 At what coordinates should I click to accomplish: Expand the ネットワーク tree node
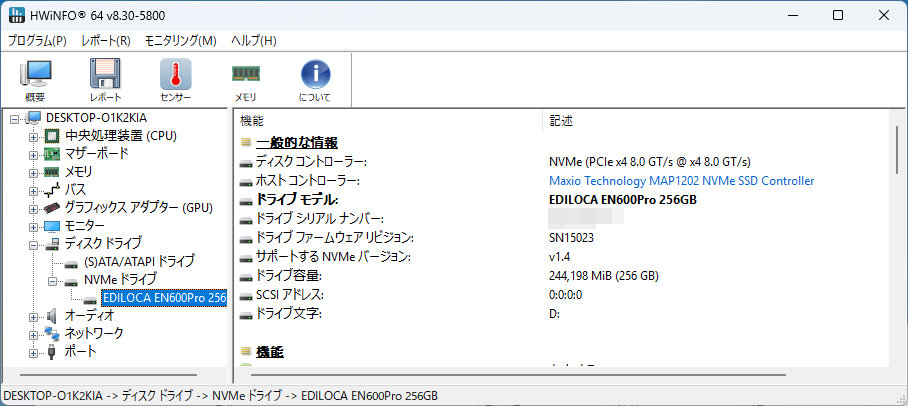[x=34, y=335]
